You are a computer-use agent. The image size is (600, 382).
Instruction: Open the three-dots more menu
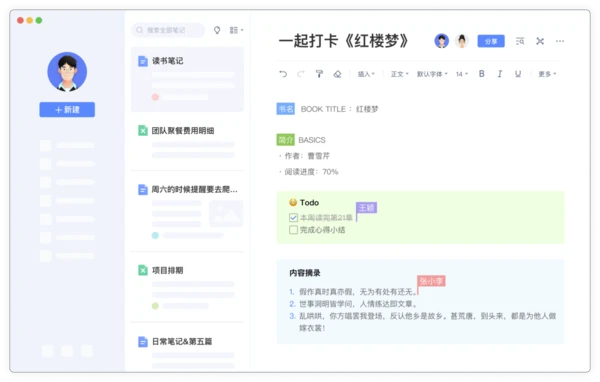[560, 41]
